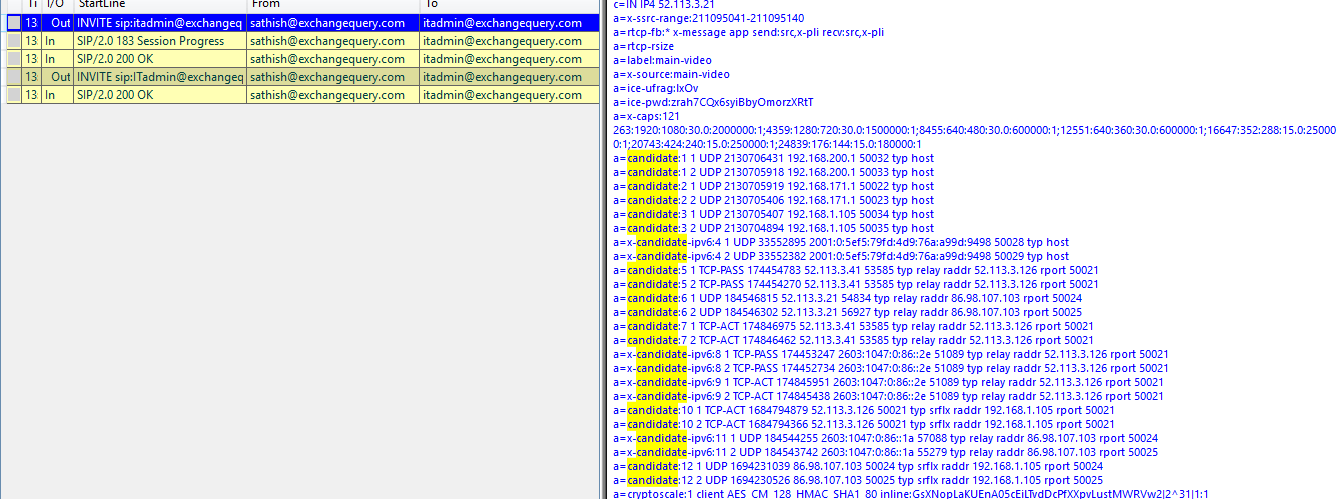The width and height of the screenshot is (1340, 499).
Task: Click the a=x-ssrc-range:211095041-211095140 line
Action: point(708,18)
